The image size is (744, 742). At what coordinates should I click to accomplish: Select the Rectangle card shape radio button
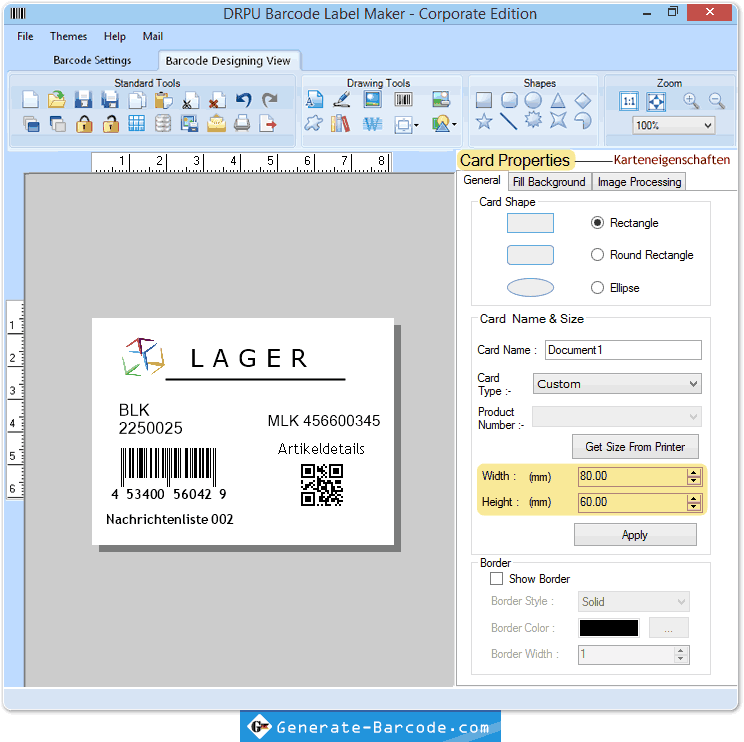[x=597, y=223]
